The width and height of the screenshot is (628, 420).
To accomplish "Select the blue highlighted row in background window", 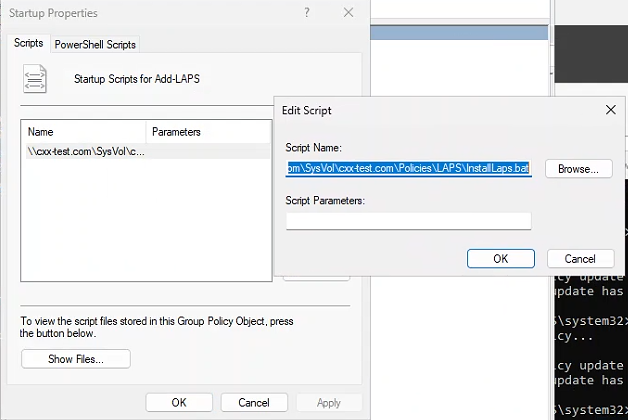I will tap(460, 32).
